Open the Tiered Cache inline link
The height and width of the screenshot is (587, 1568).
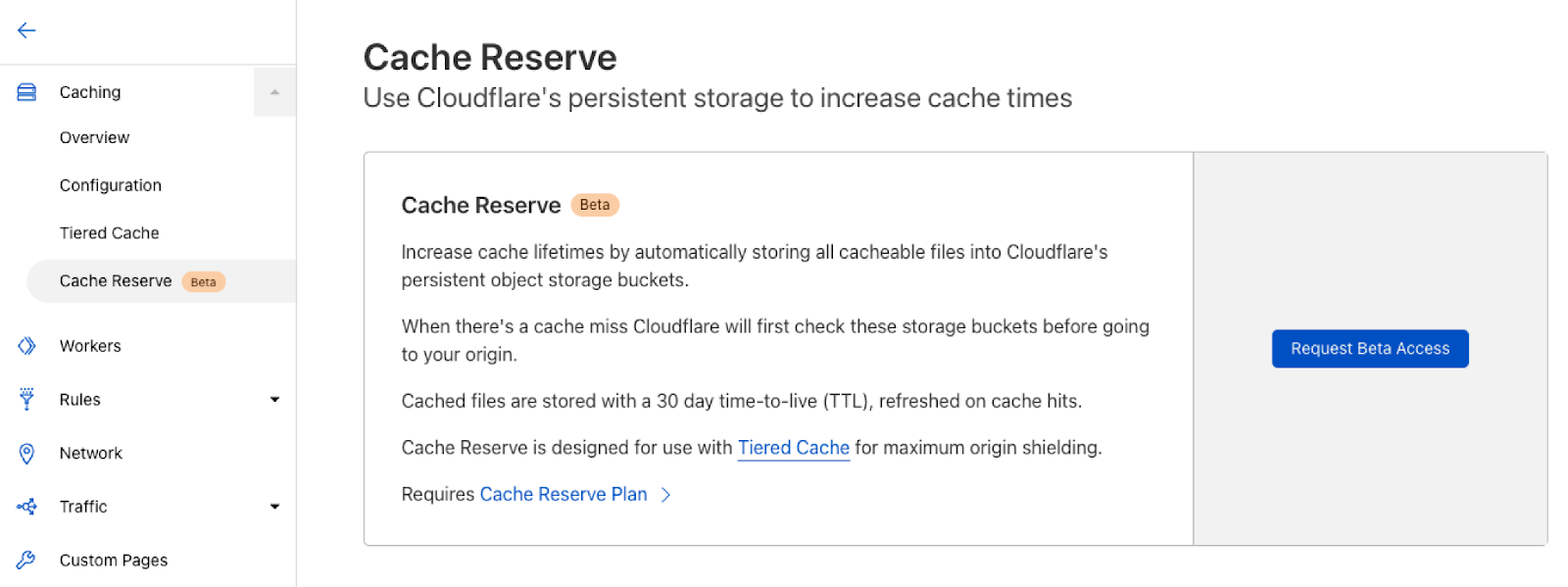794,448
